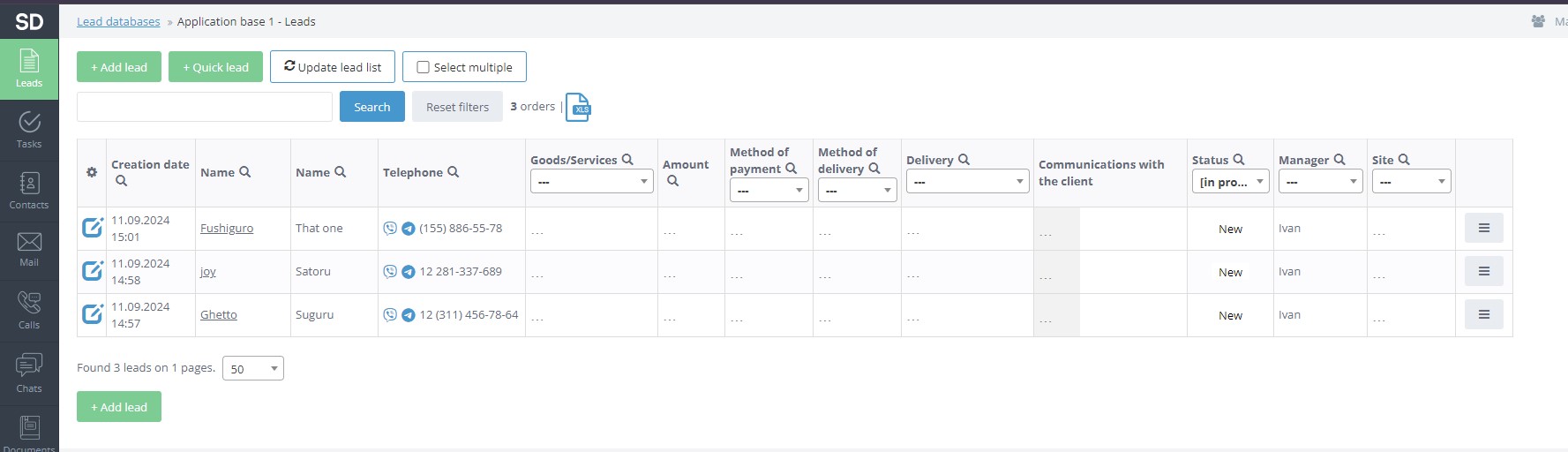Change the leads per page dropdown
Screen dimensions: 1568x452
253,369
